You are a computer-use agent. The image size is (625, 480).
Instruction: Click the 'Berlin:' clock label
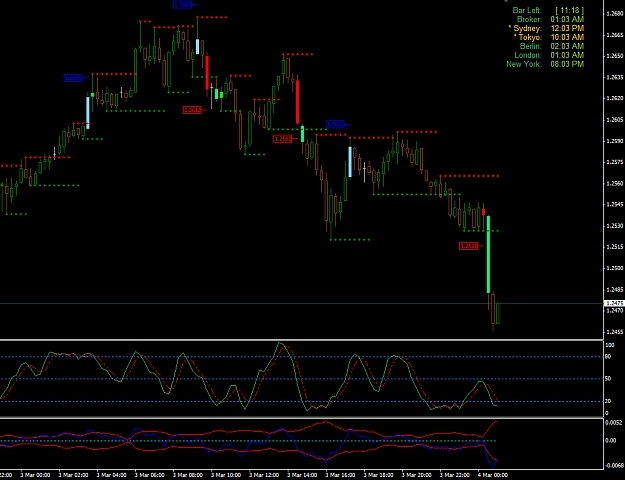(531, 46)
